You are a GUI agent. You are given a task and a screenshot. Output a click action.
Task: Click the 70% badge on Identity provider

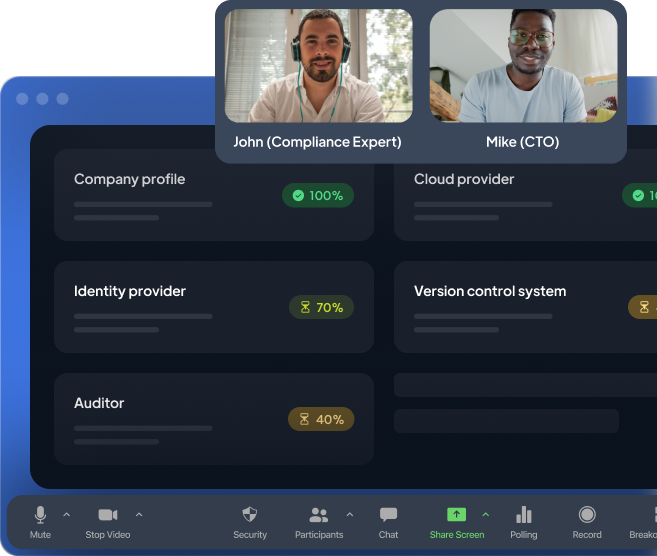click(321, 307)
